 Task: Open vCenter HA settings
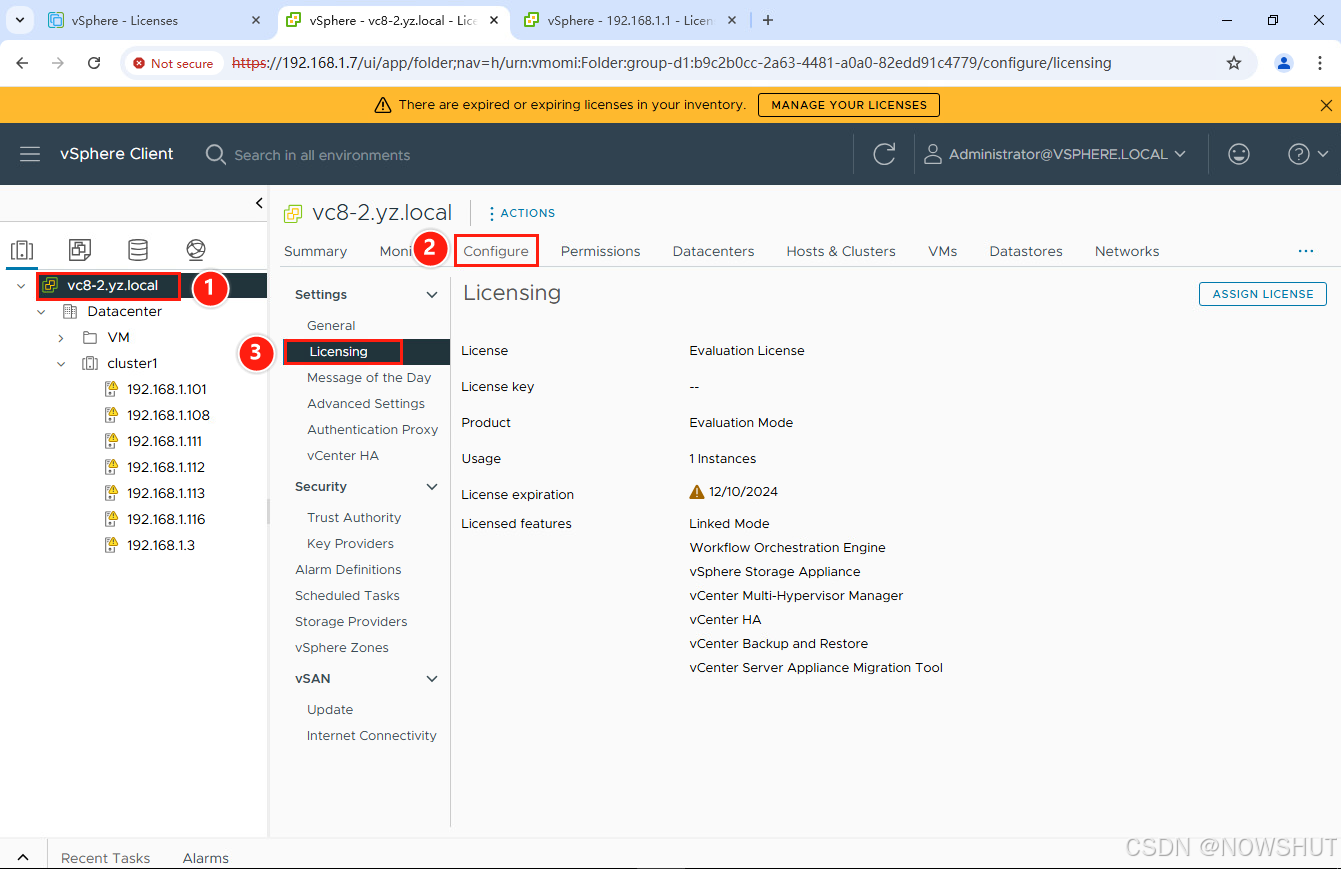point(343,456)
